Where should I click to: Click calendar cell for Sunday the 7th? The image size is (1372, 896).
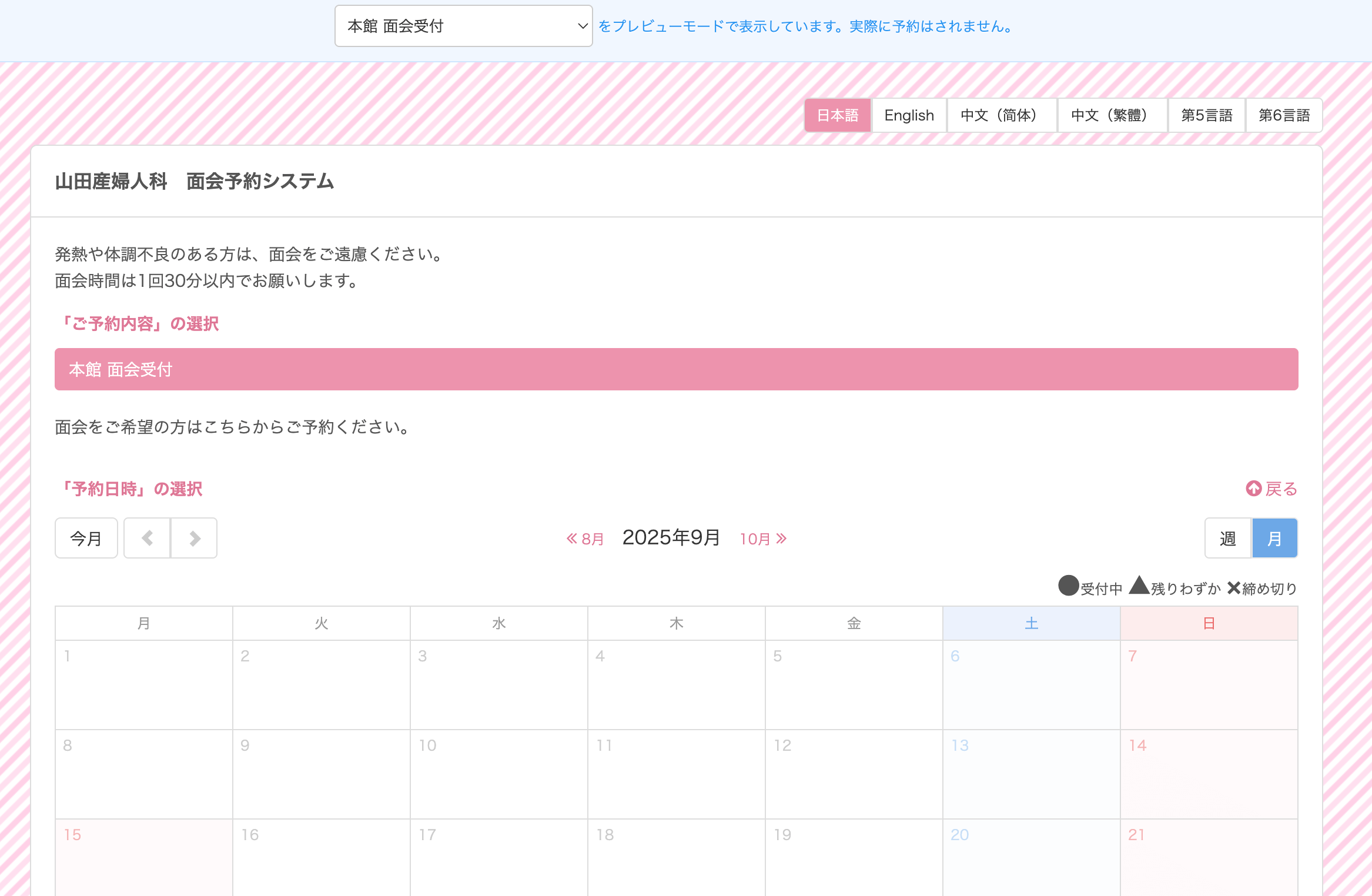click(1209, 684)
